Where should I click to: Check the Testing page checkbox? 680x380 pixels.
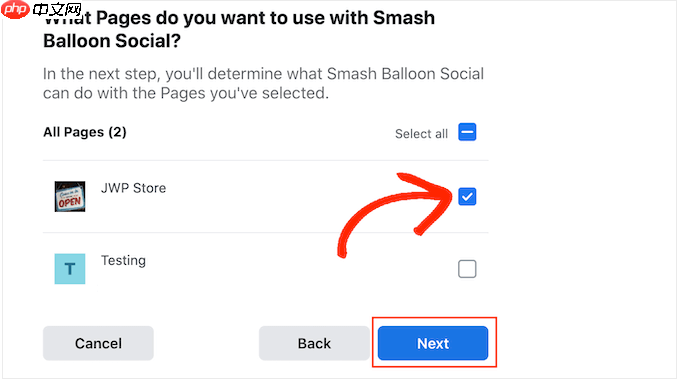click(x=467, y=269)
